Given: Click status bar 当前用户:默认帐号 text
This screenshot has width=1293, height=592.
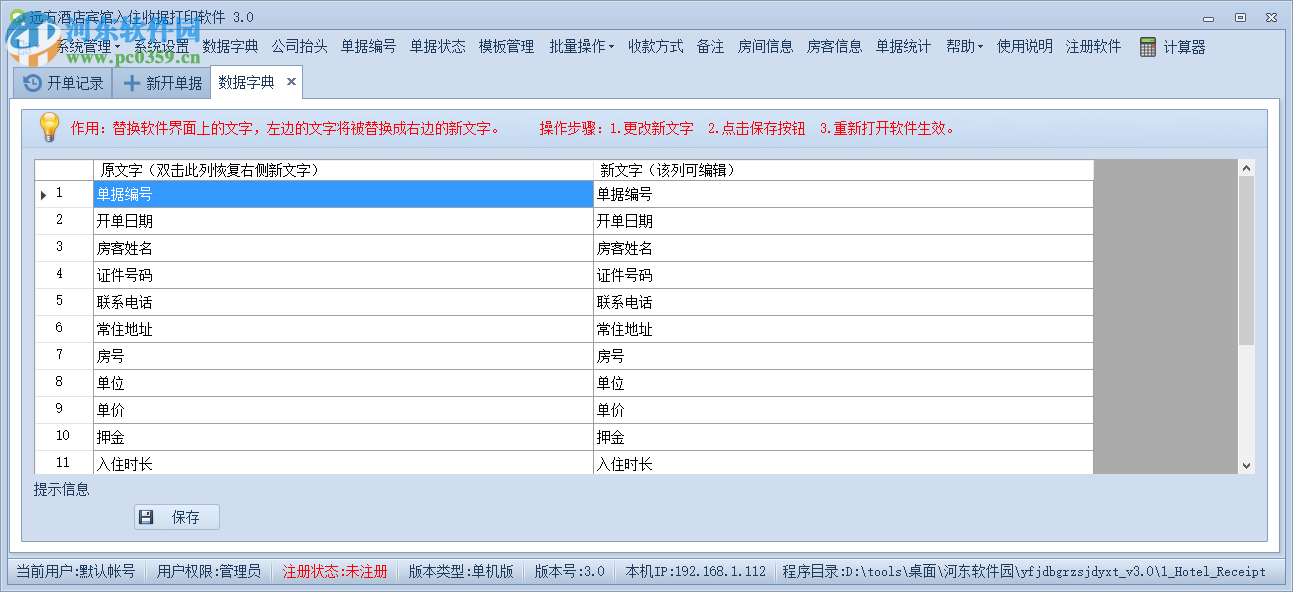Looking at the screenshot, I should click(x=75, y=572).
